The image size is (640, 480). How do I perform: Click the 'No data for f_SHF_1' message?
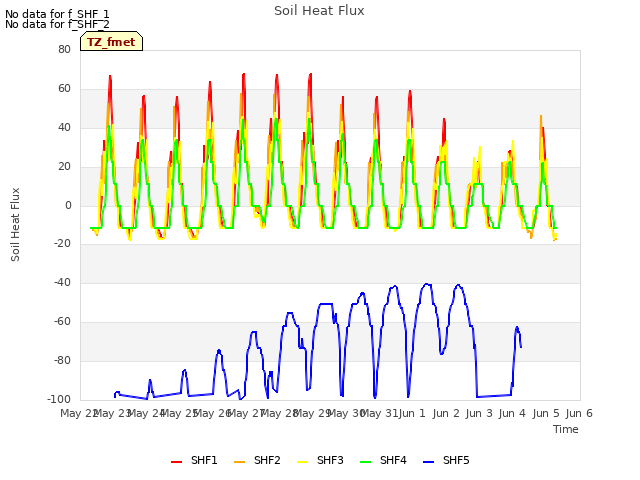click(x=57, y=14)
